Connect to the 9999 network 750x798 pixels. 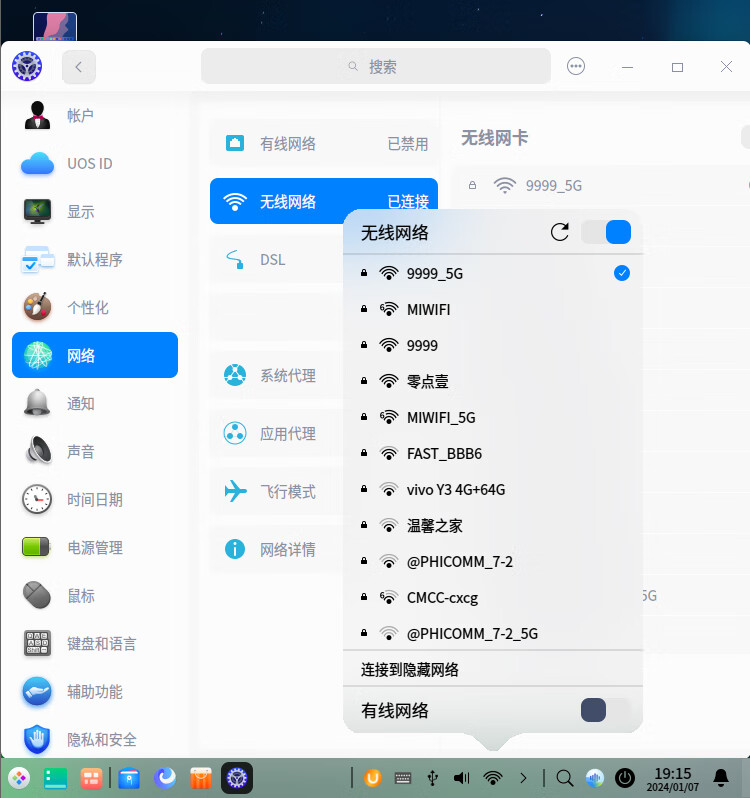pyautogui.click(x=493, y=346)
